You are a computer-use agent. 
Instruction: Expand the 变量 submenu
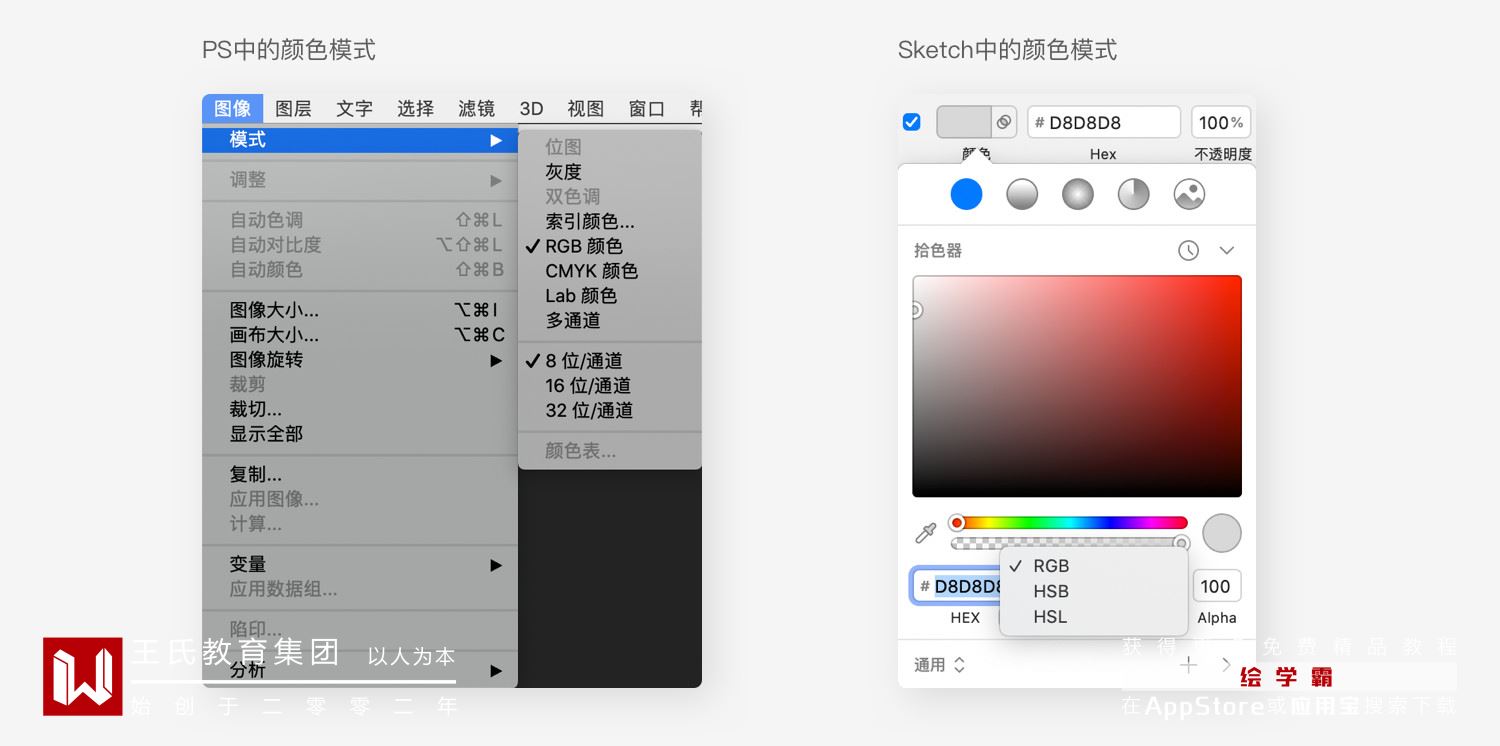click(360, 565)
